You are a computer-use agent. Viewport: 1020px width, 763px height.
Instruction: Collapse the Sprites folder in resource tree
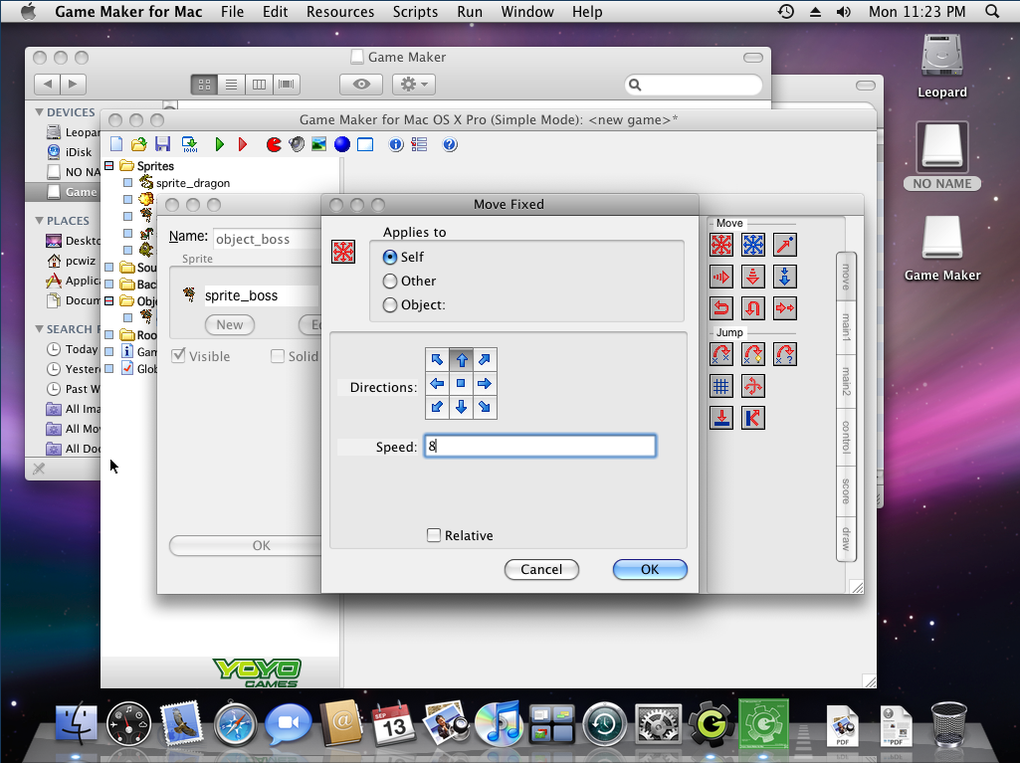point(109,166)
